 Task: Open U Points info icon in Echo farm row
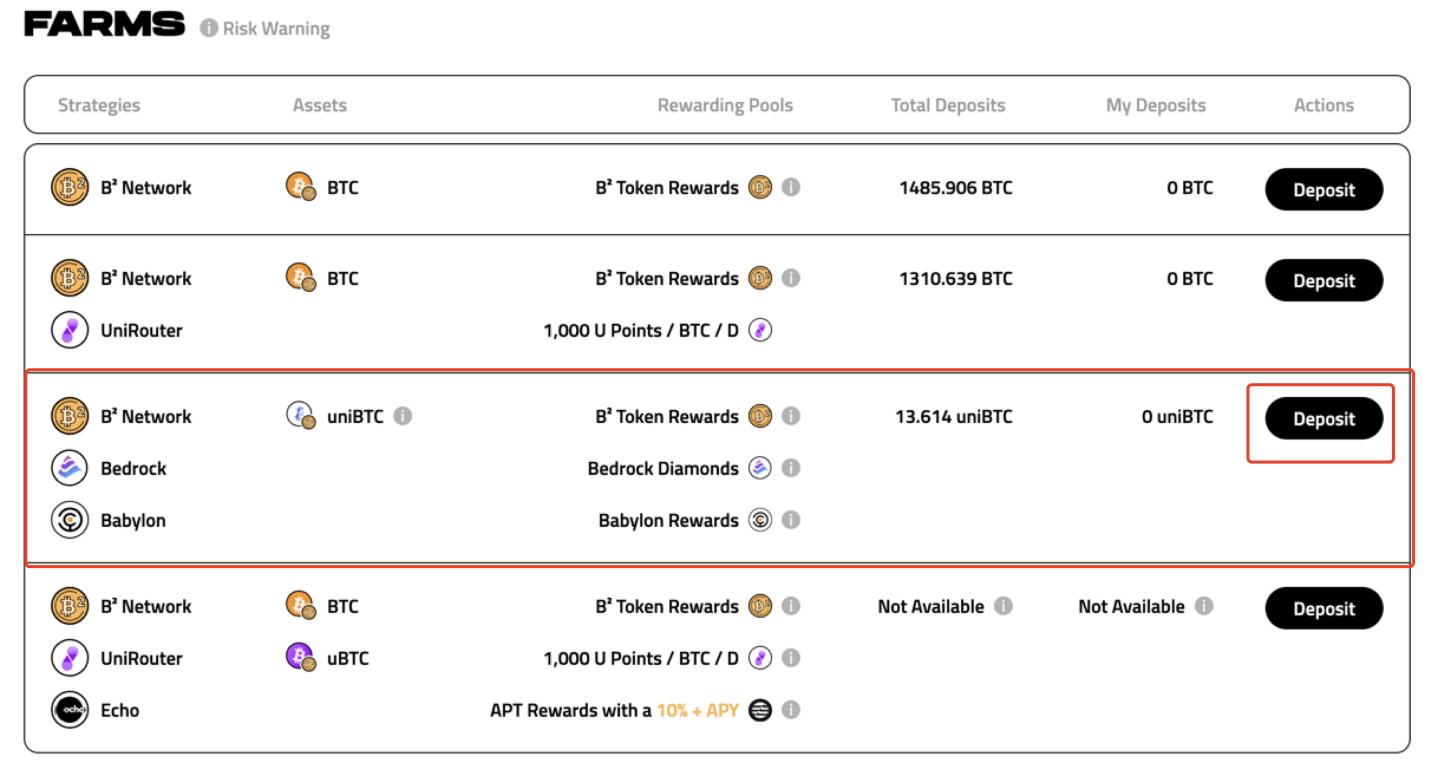[x=791, y=658]
